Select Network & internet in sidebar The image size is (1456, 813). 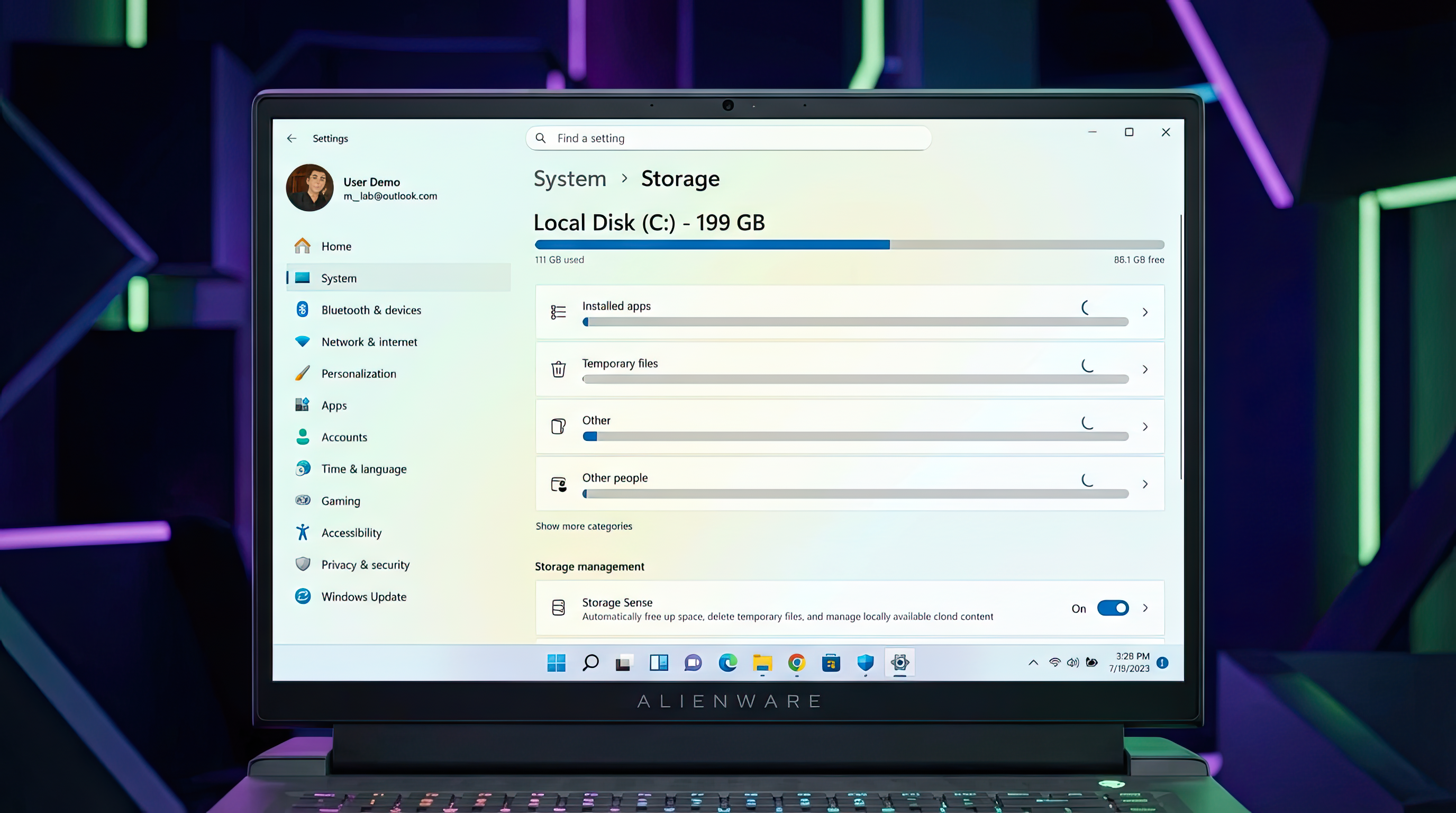(369, 341)
